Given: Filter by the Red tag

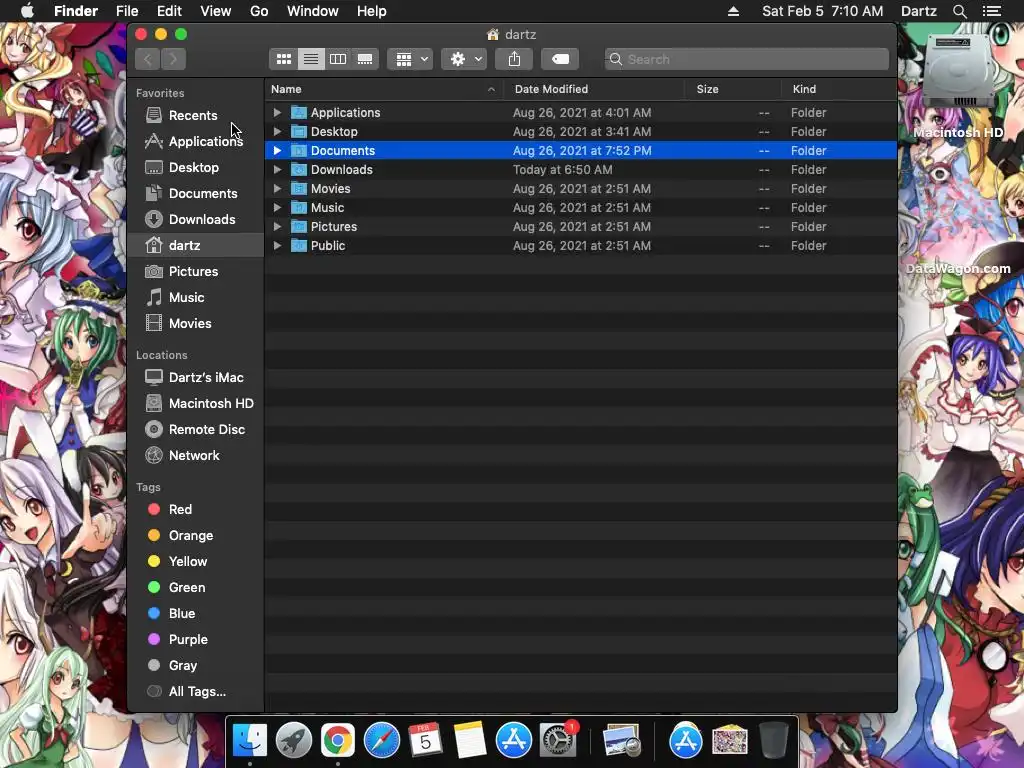Looking at the screenshot, I should [195, 509].
